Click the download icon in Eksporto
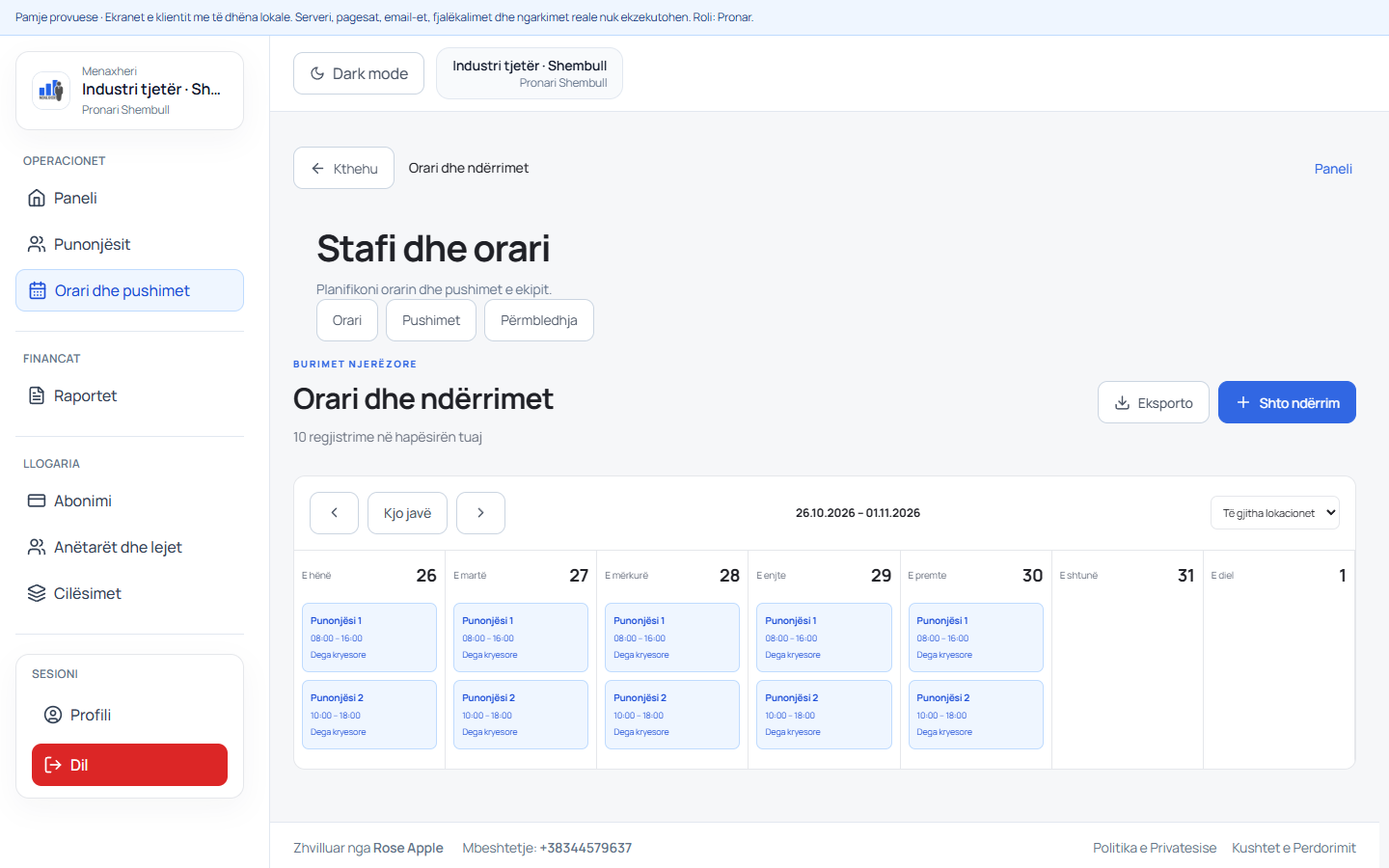 [x=1122, y=403]
